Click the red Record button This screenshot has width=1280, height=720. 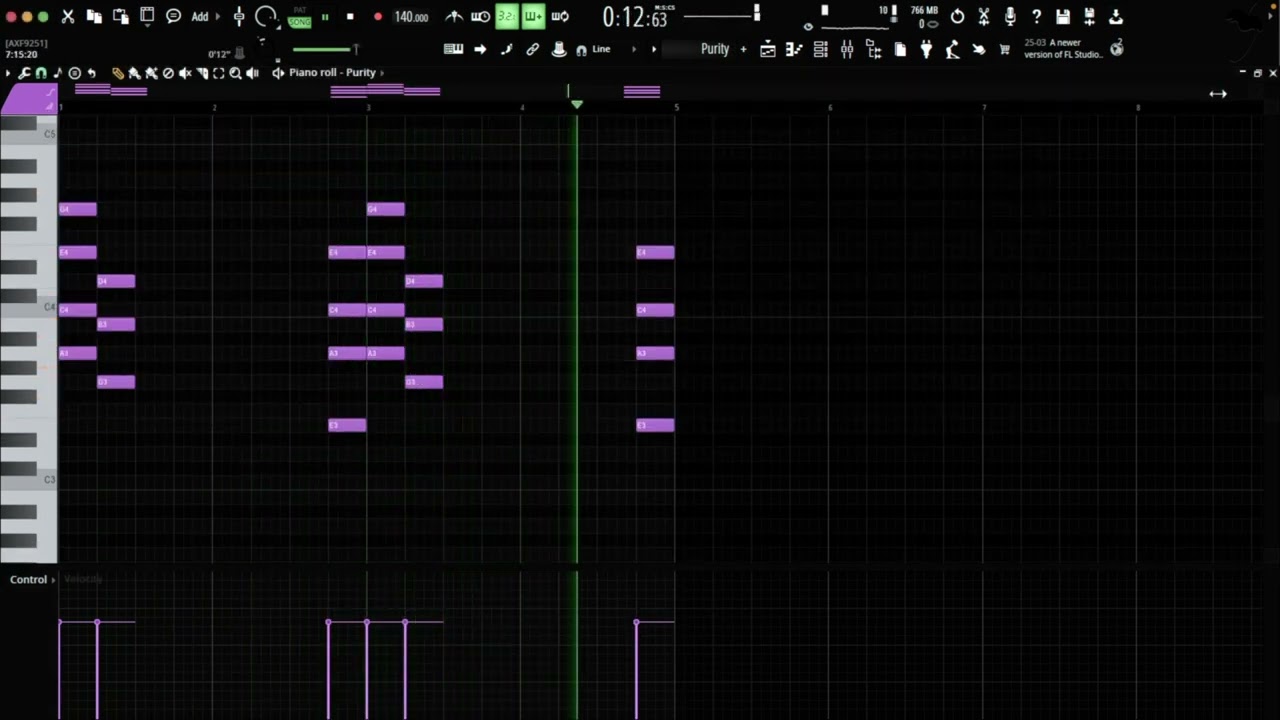click(378, 17)
